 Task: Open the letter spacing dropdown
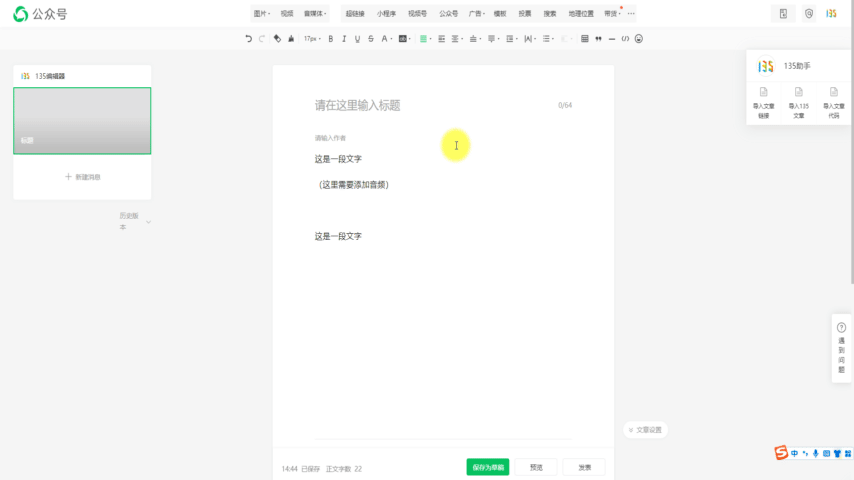(528, 39)
